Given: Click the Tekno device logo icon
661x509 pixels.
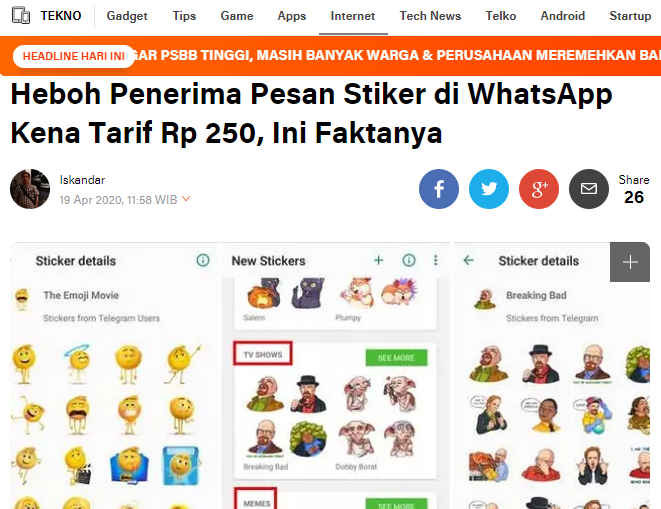Looking at the screenshot, I should tap(21, 16).
